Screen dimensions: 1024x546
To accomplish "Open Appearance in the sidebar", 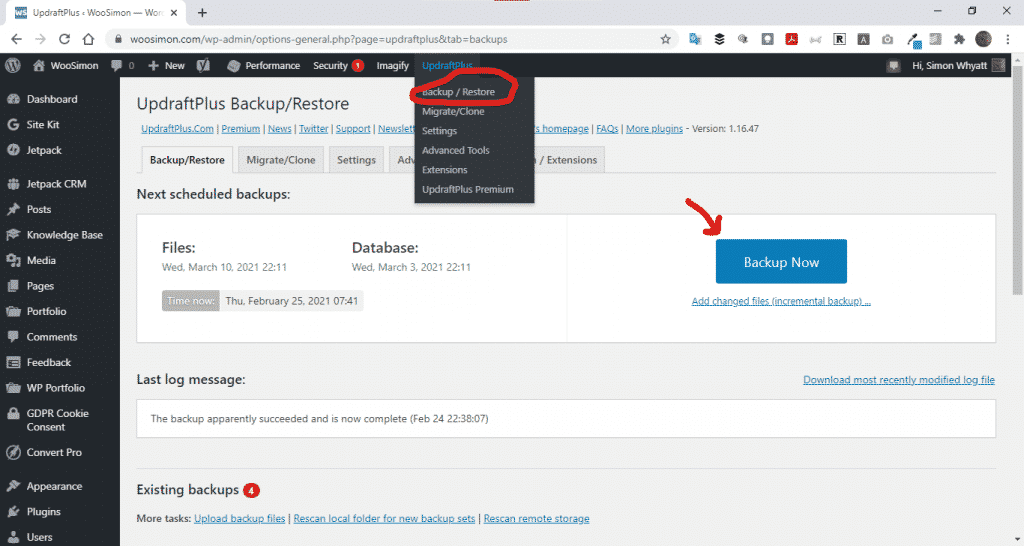I will click(54, 487).
